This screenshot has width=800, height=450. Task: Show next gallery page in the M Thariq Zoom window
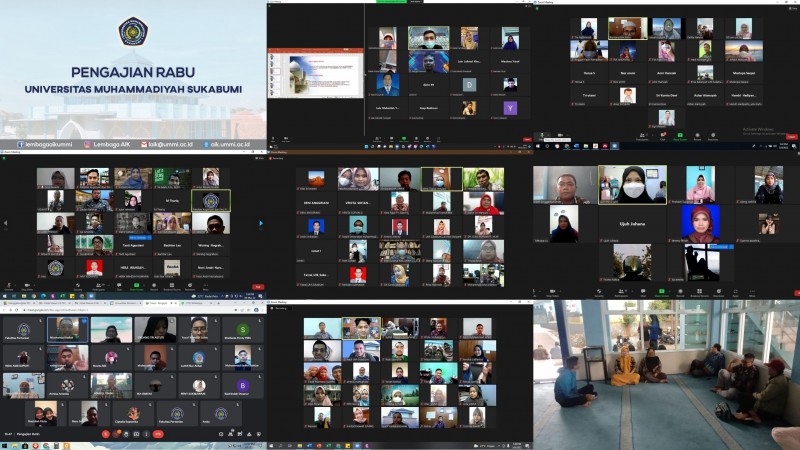point(260,223)
